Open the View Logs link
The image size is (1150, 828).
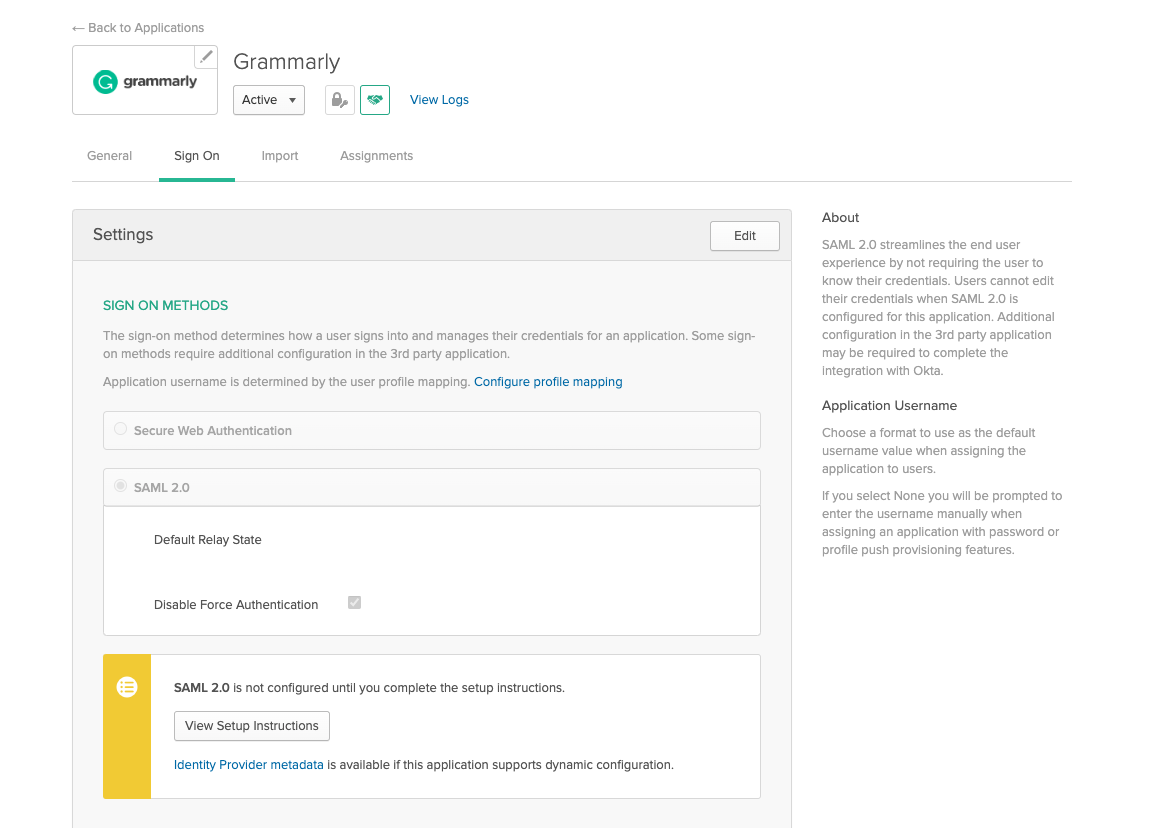(x=439, y=100)
